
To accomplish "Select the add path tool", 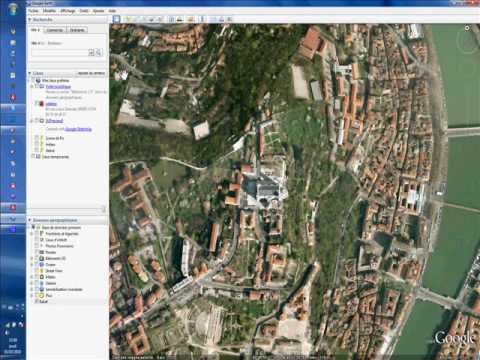I will (143, 19).
